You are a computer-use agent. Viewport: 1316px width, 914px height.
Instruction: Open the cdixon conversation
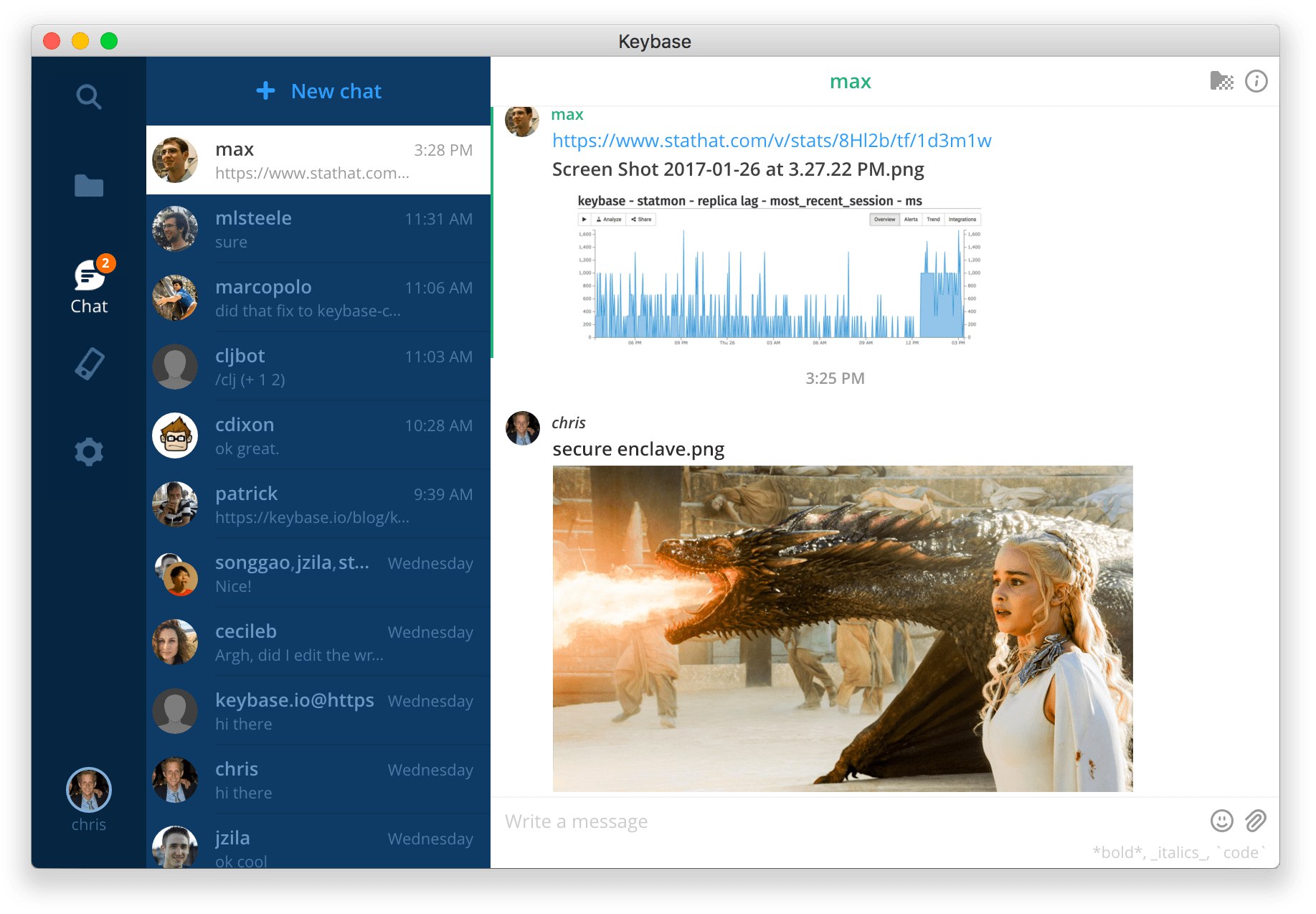[318, 435]
